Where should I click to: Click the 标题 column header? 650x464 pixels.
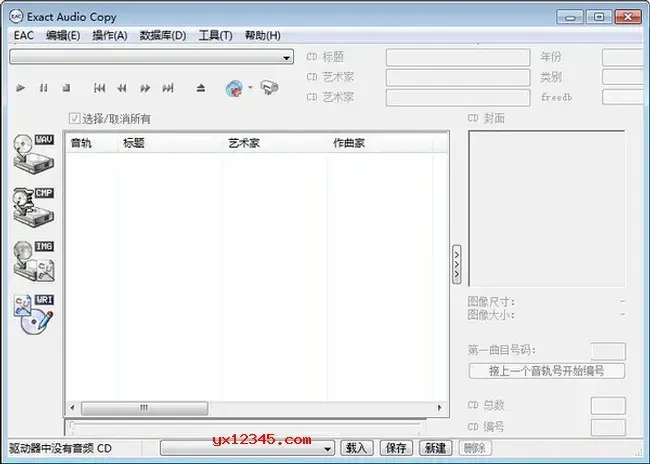pos(170,143)
